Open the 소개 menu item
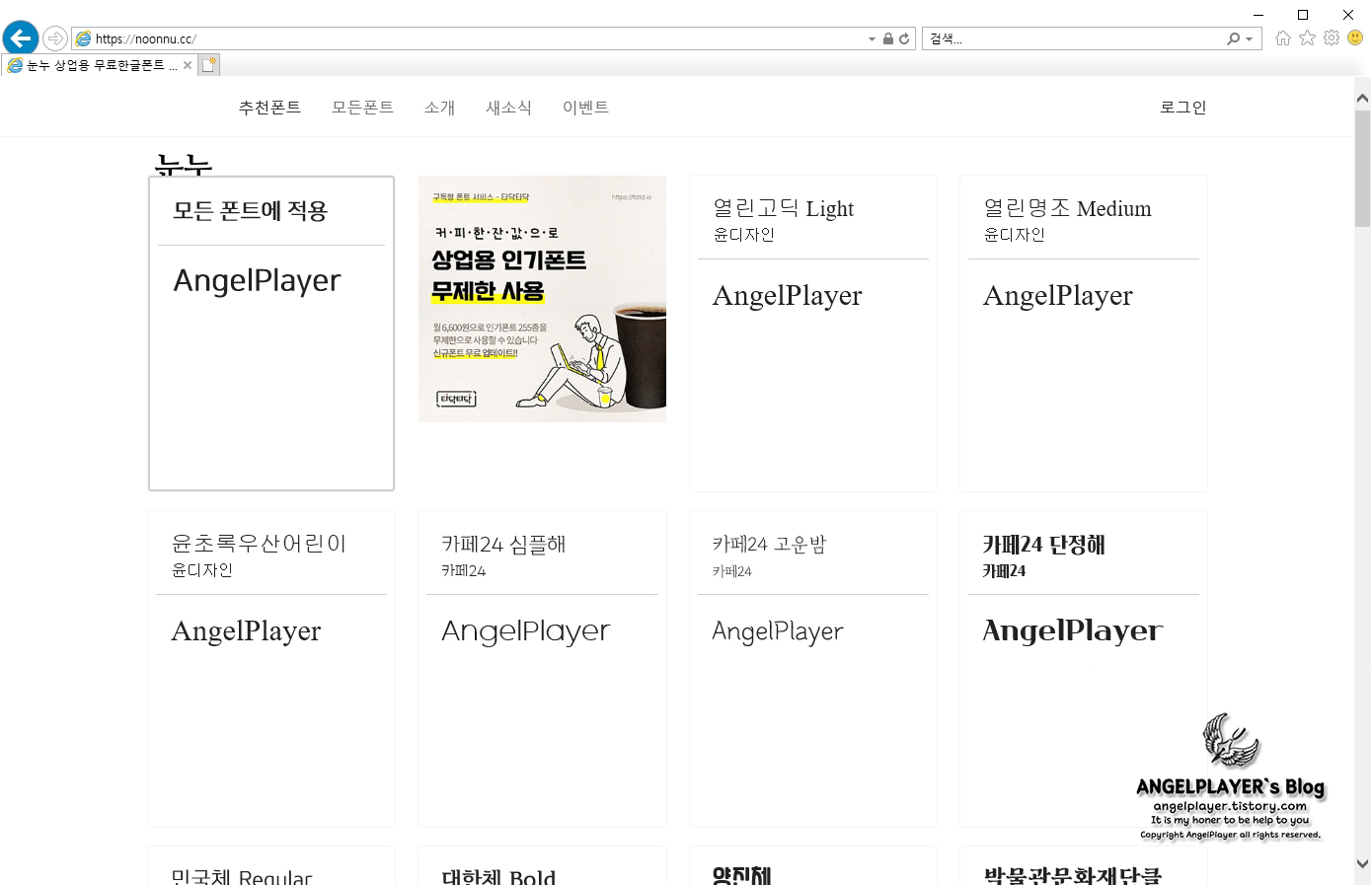This screenshot has width=1372, height=886. pos(439,108)
